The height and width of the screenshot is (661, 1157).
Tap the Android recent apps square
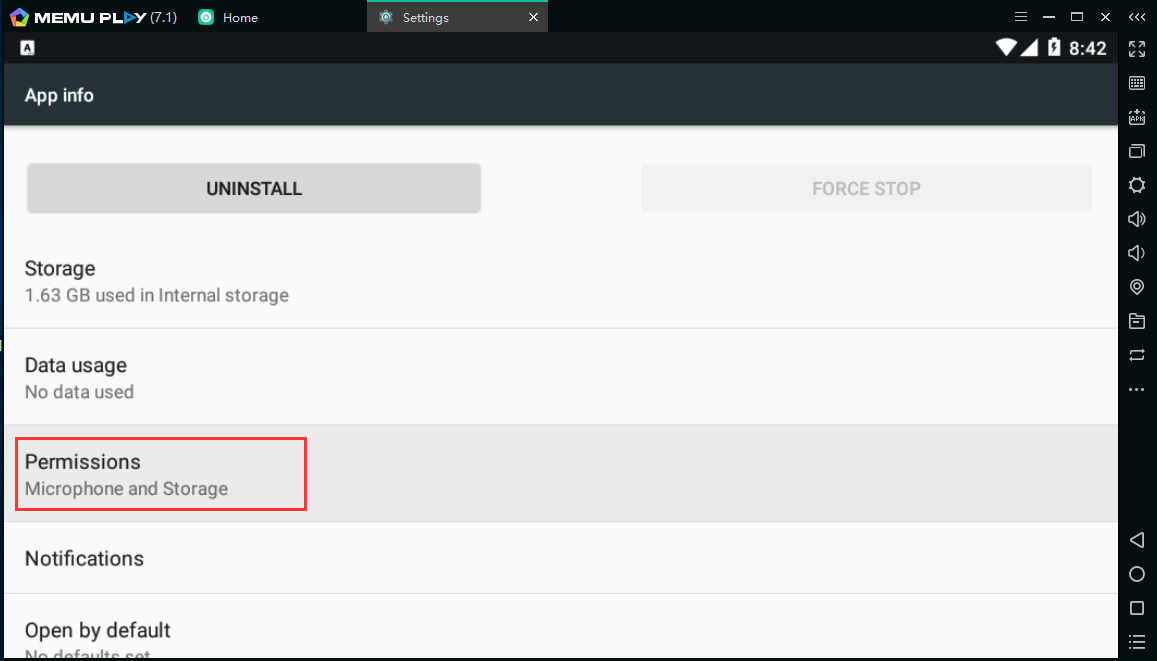pos(1137,608)
